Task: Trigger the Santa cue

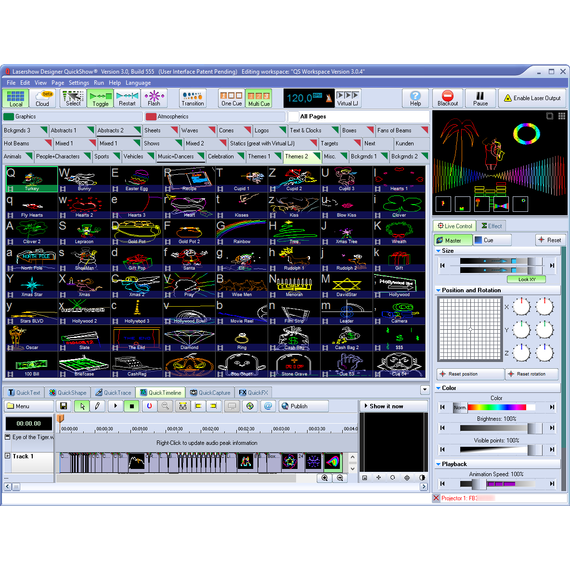Action: pyautogui.click(x=189, y=258)
